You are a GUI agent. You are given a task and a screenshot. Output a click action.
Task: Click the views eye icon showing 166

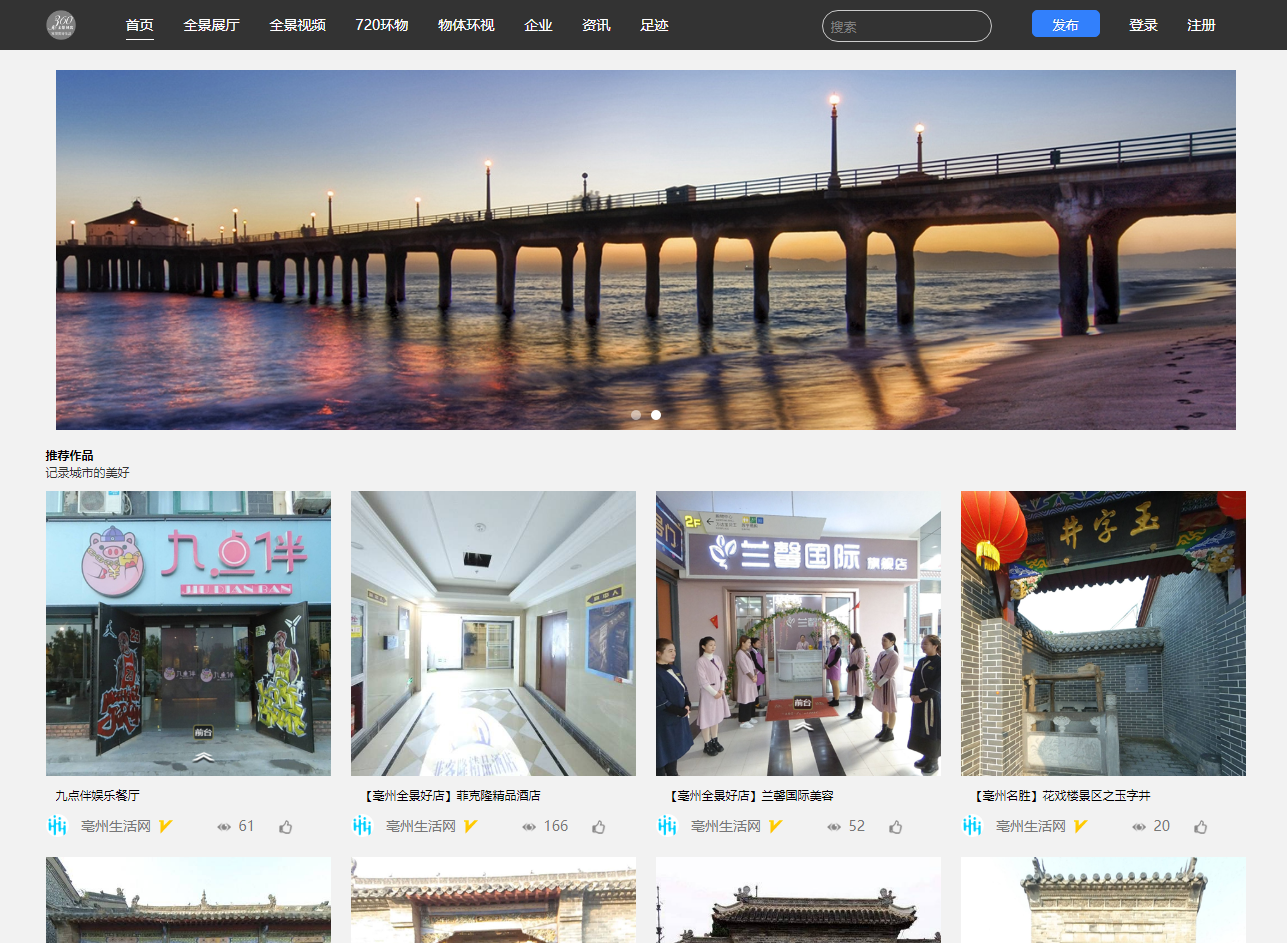(529, 827)
